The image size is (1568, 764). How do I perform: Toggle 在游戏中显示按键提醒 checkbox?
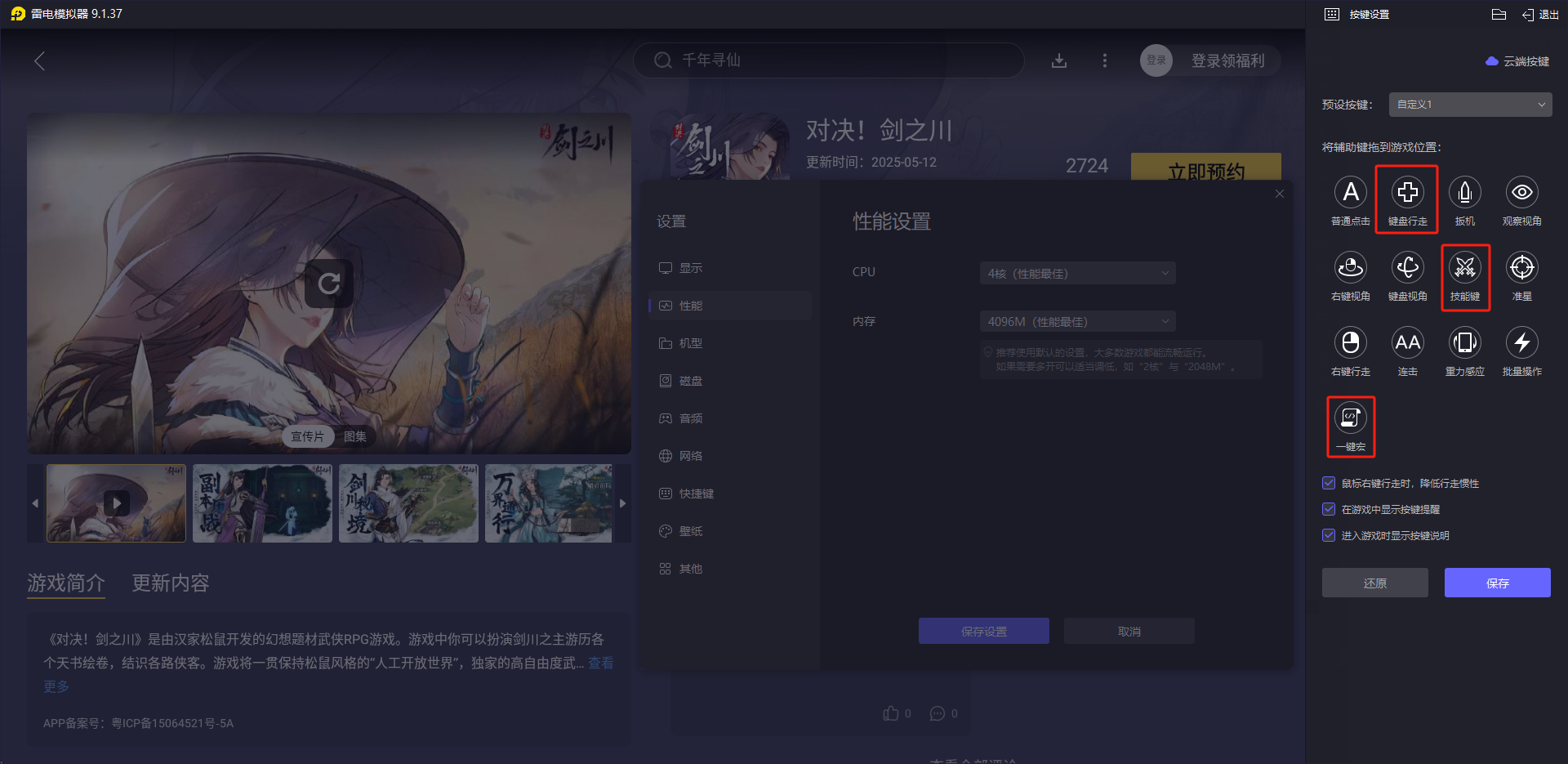(1329, 509)
